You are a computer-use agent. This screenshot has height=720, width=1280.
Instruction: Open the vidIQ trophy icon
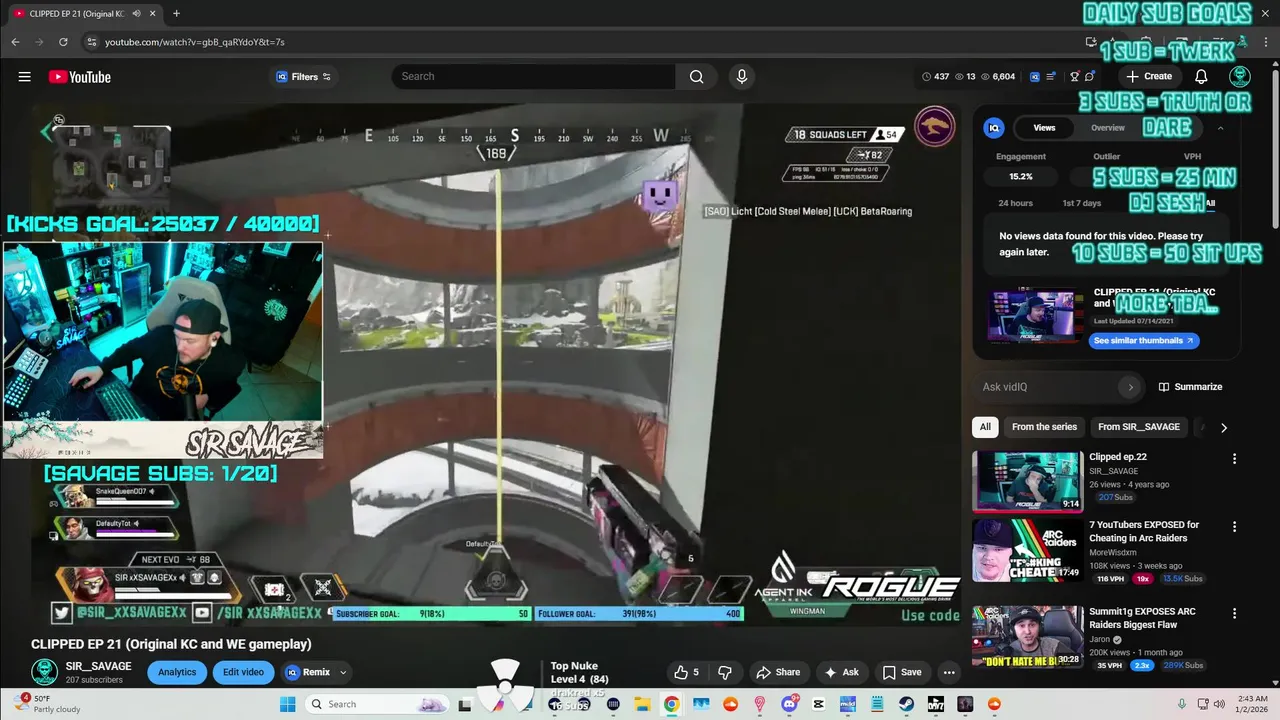click(x=1074, y=77)
